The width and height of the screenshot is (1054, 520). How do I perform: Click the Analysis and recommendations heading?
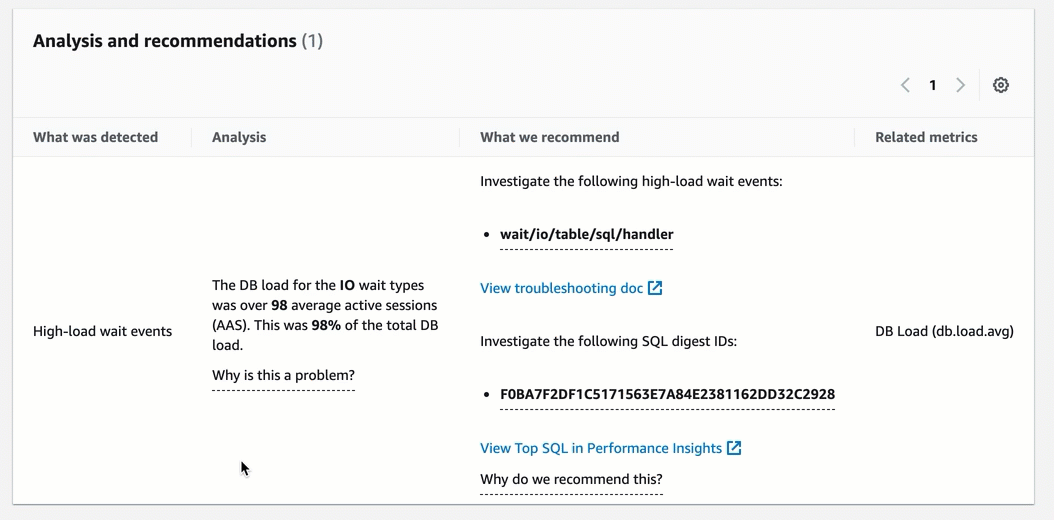click(165, 41)
